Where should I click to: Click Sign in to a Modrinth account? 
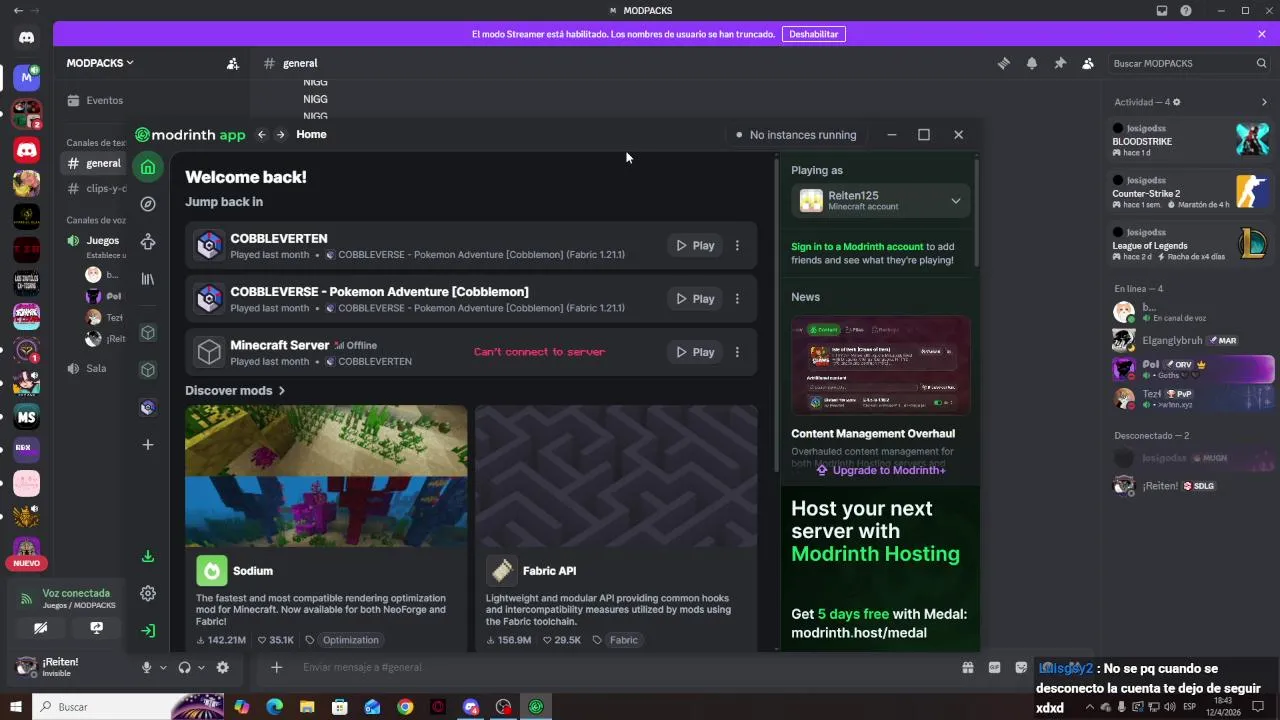[x=857, y=247]
